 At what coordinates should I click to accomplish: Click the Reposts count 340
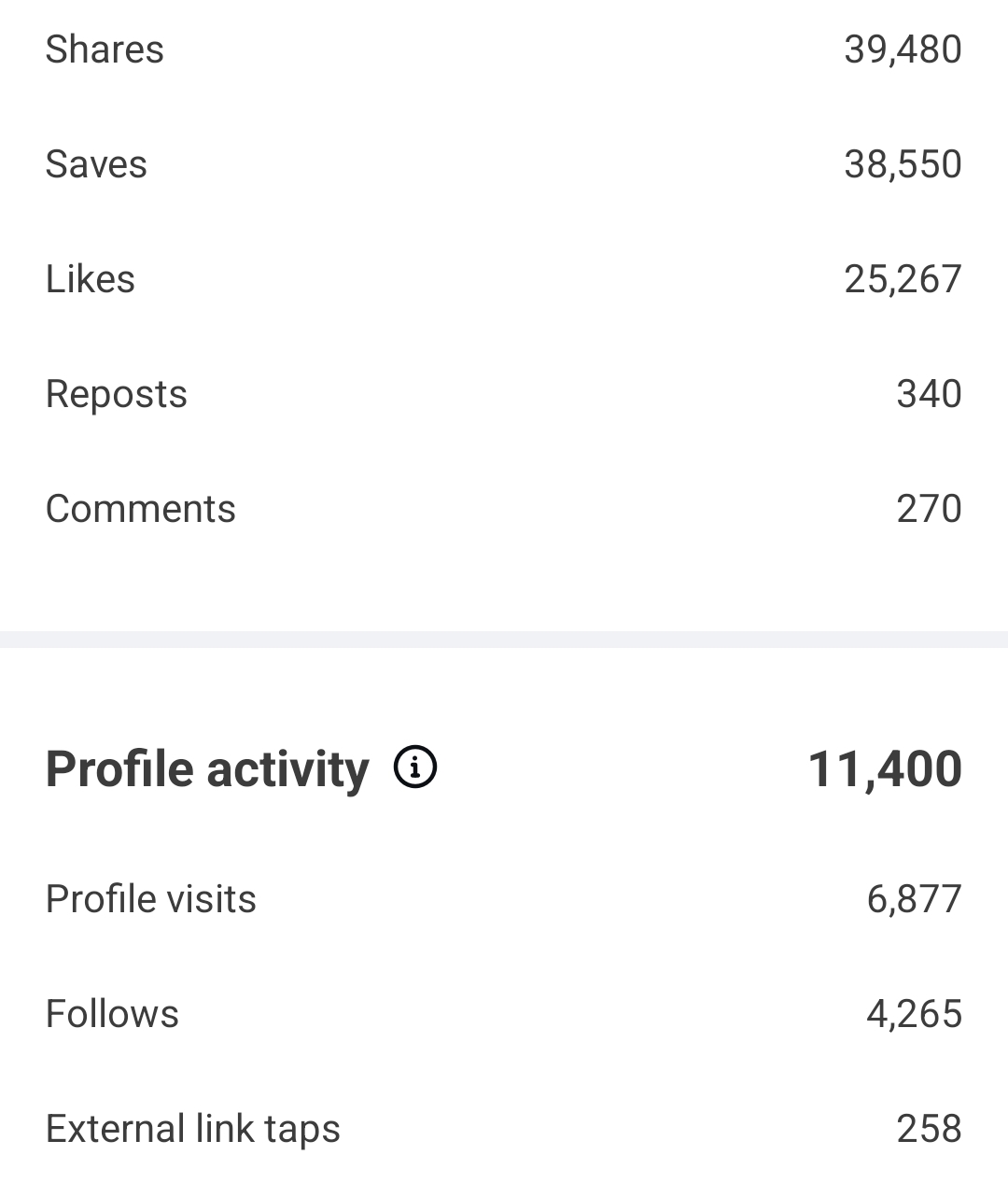pyautogui.click(x=929, y=394)
